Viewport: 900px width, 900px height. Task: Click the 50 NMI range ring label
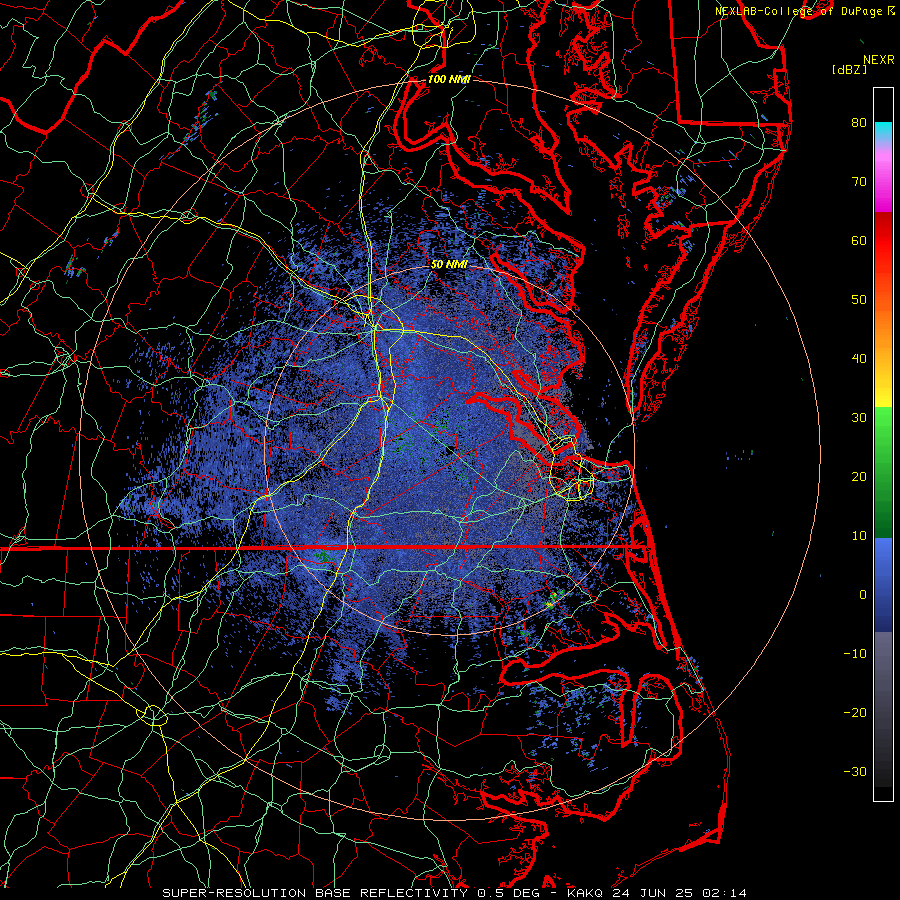click(x=449, y=265)
